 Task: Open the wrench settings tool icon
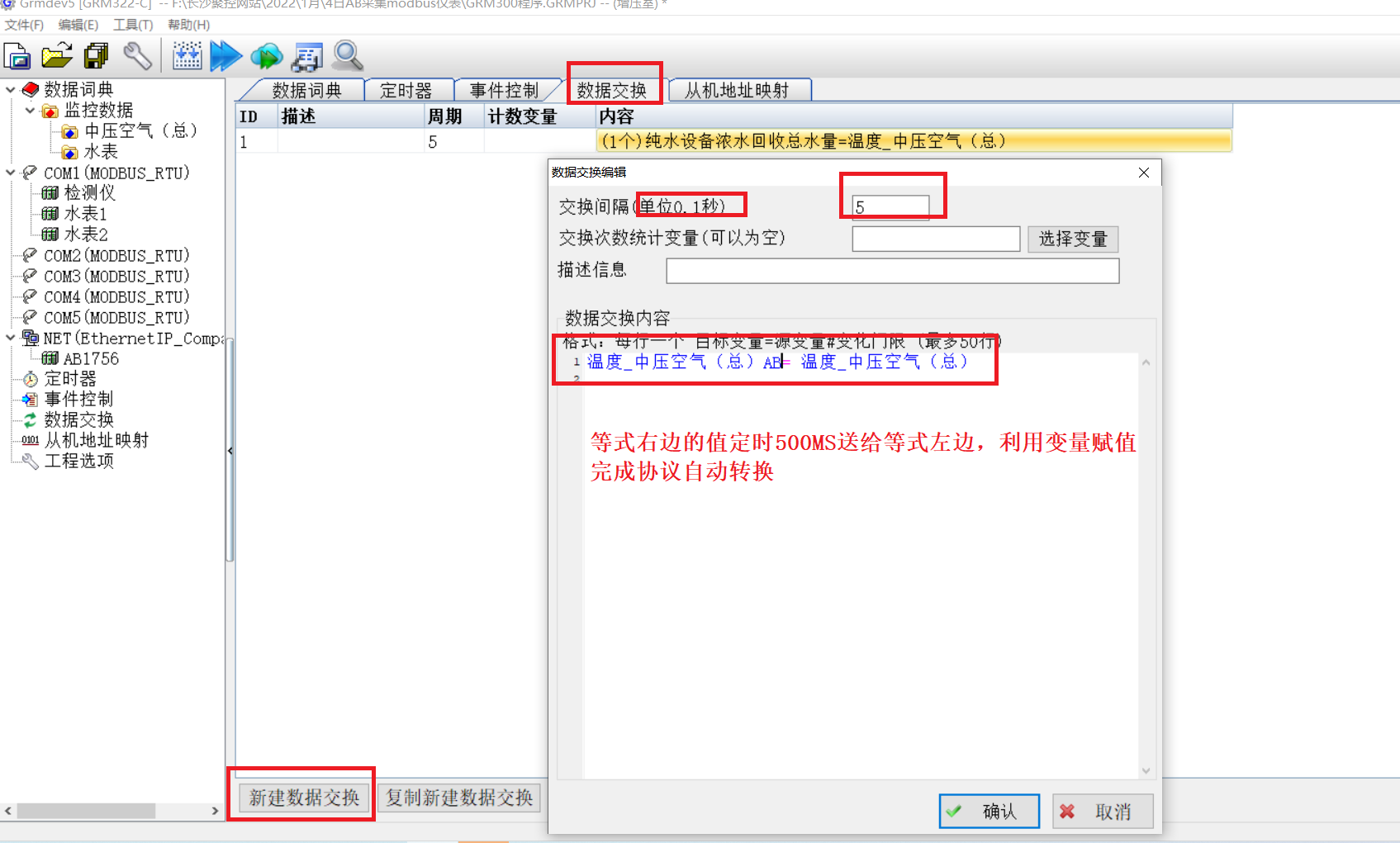point(137,56)
